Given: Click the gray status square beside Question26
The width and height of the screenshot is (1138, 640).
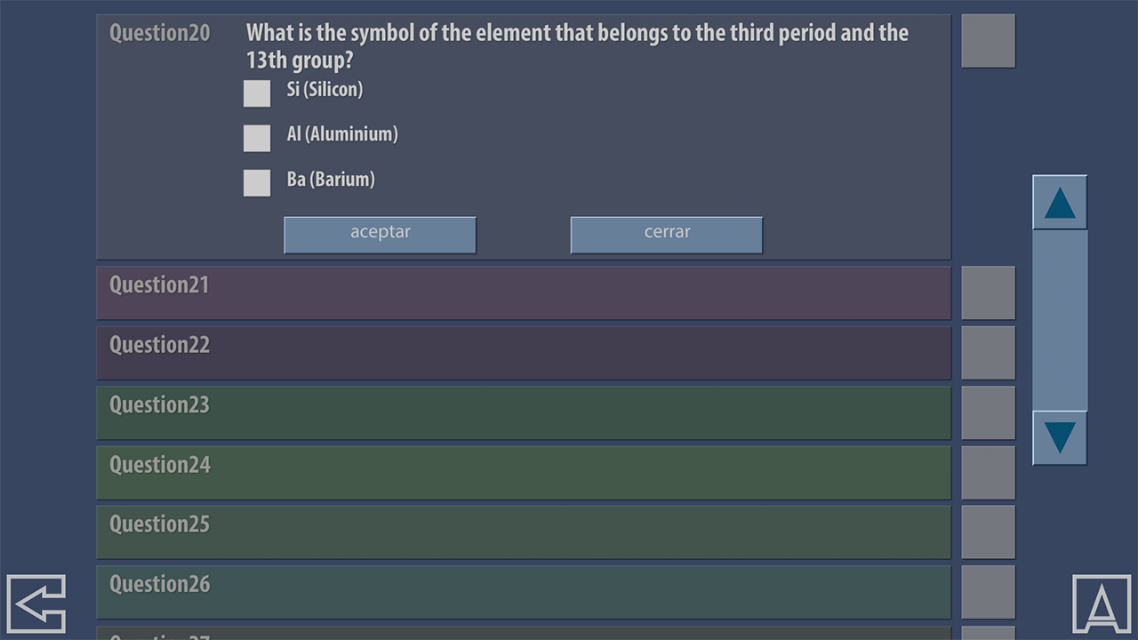Looking at the screenshot, I should pyautogui.click(x=988, y=592).
